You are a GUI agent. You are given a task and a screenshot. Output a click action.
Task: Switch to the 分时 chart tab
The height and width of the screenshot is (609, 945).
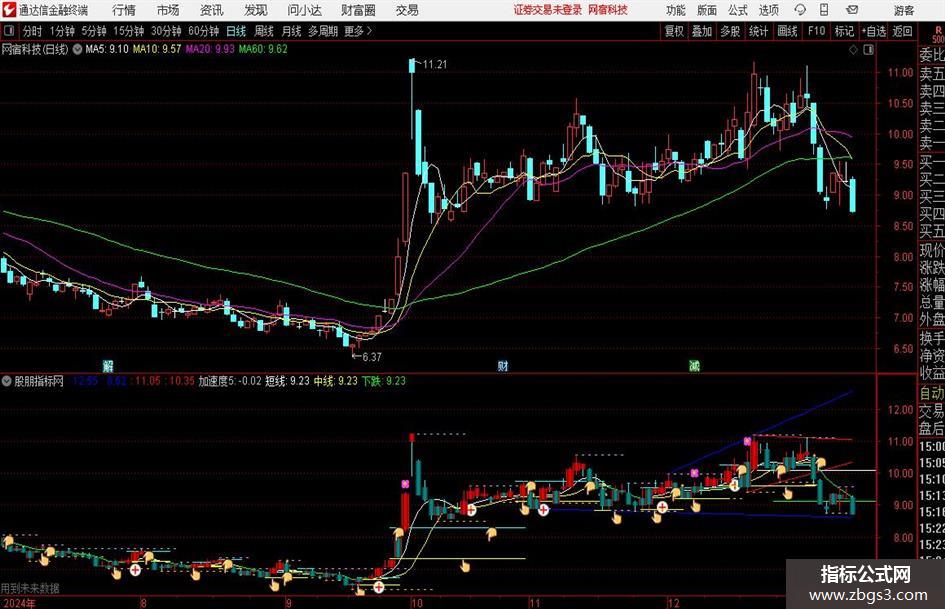[x=33, y=31]
